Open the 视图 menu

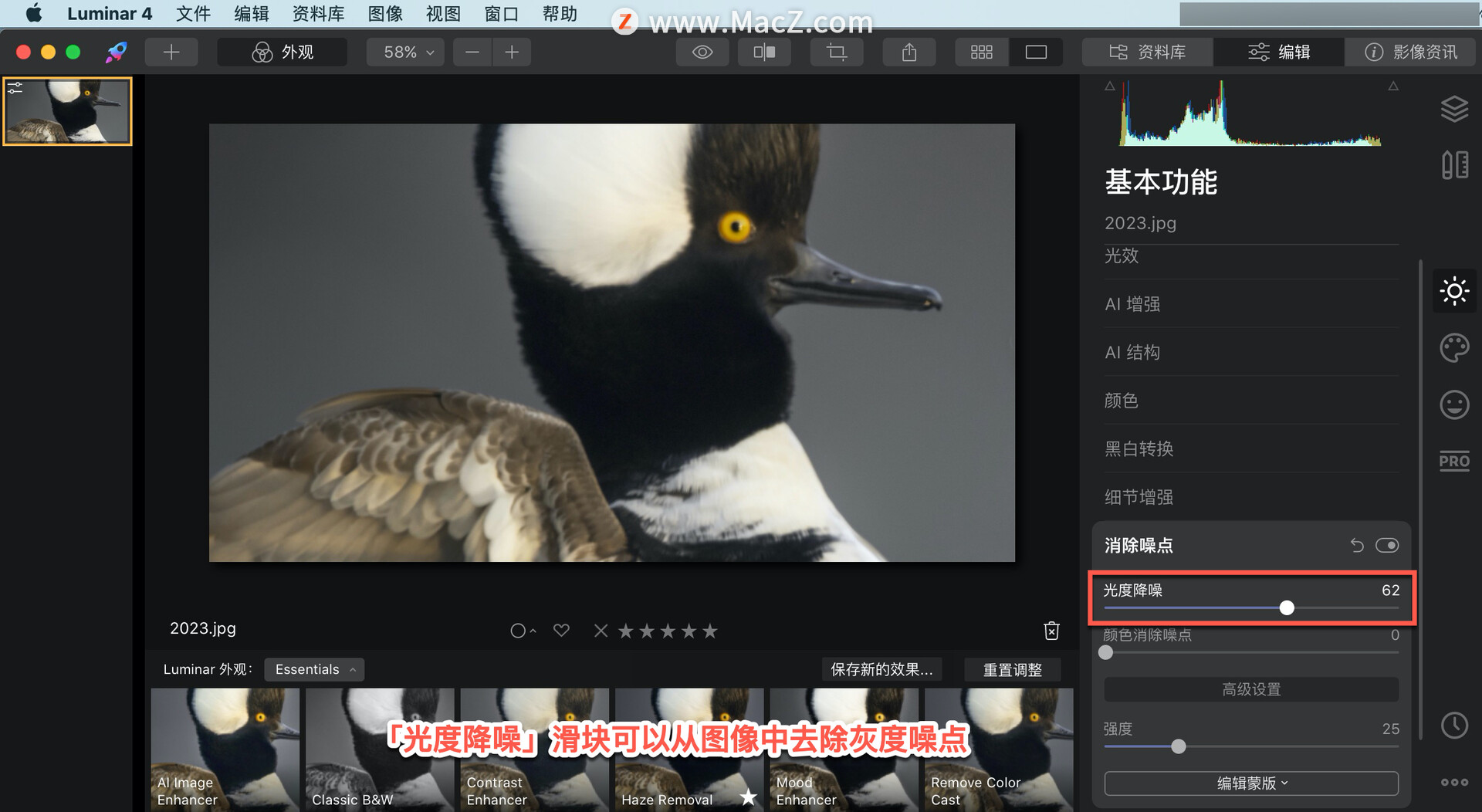(x=442, y=13)
